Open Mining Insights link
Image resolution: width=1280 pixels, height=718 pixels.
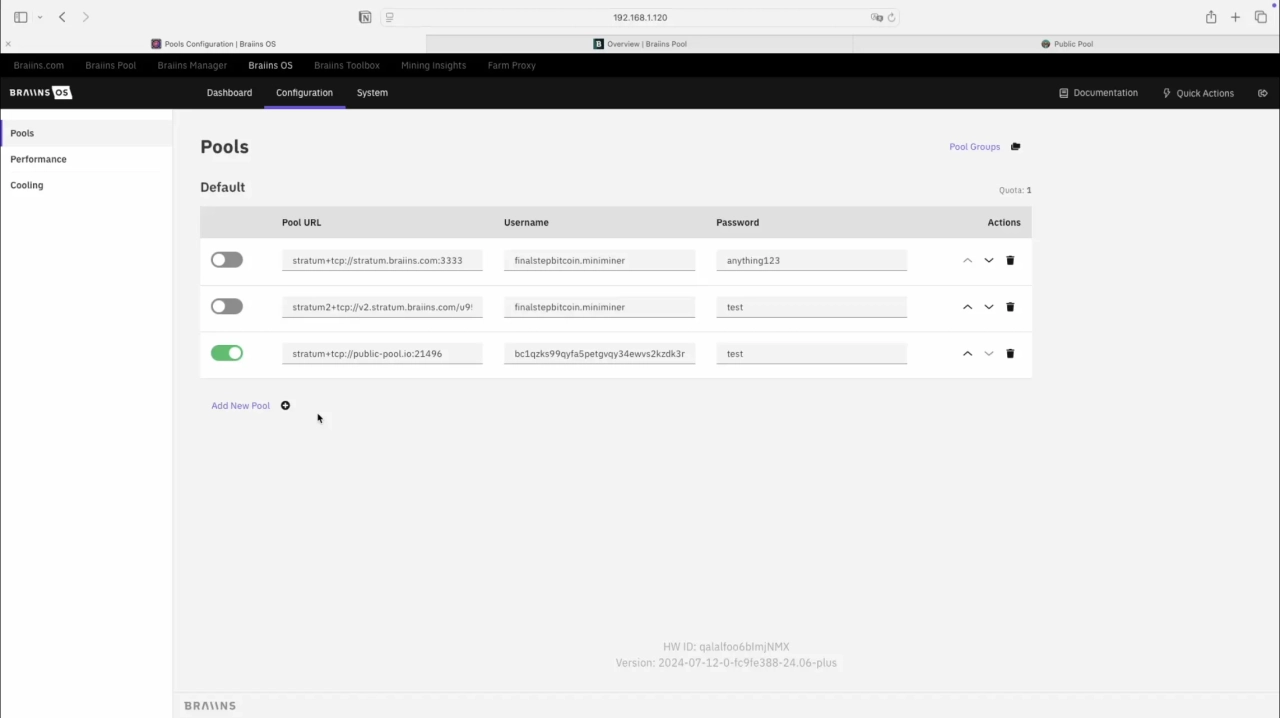click(433, 65)
